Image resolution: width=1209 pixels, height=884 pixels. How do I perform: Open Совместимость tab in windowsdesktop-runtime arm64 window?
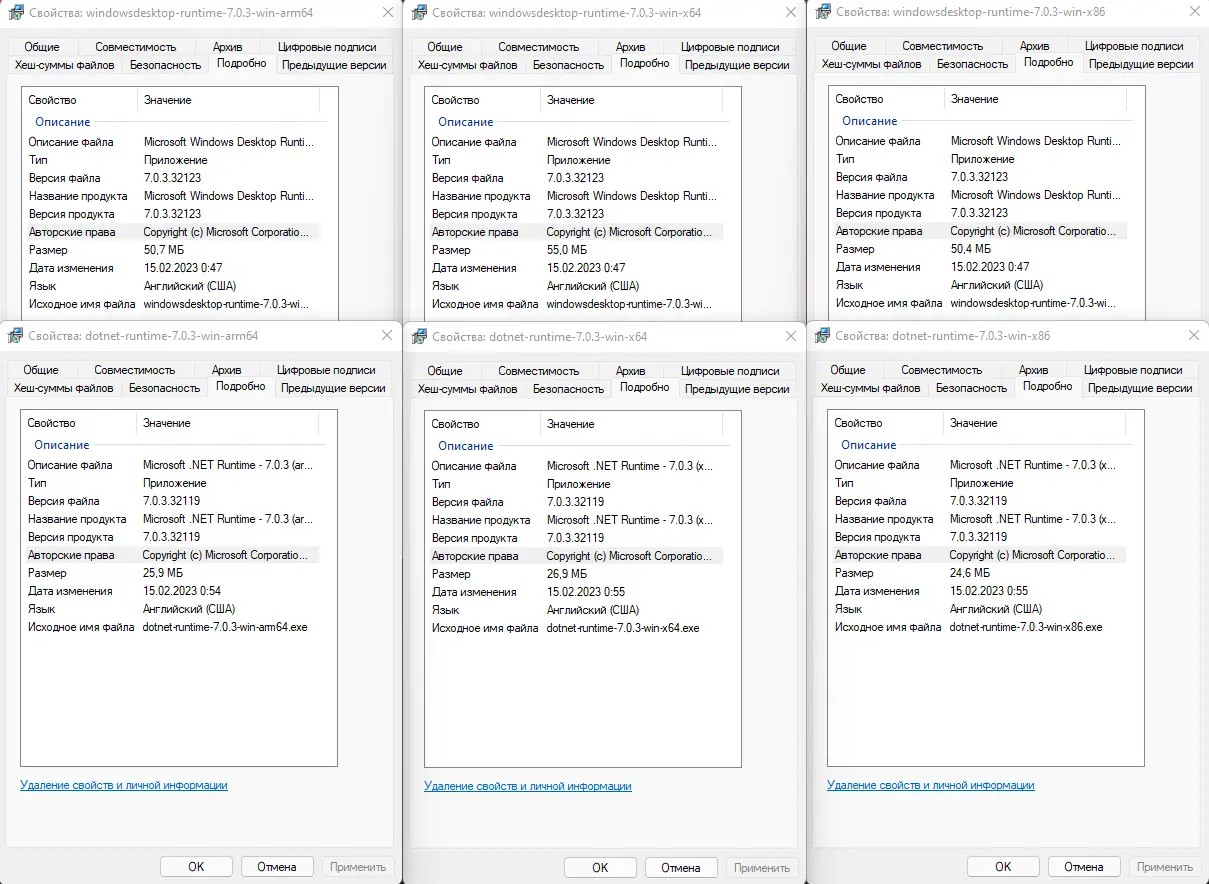coord(136,47)
